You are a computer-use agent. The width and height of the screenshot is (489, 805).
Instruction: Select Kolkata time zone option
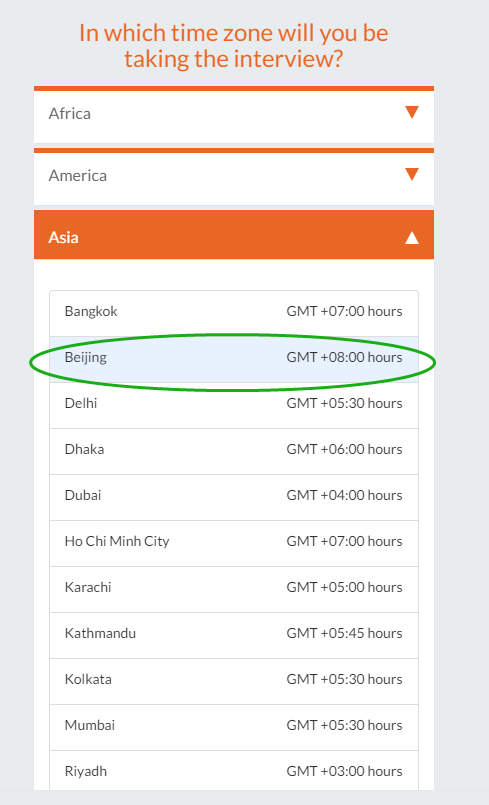tap(234, 681)
